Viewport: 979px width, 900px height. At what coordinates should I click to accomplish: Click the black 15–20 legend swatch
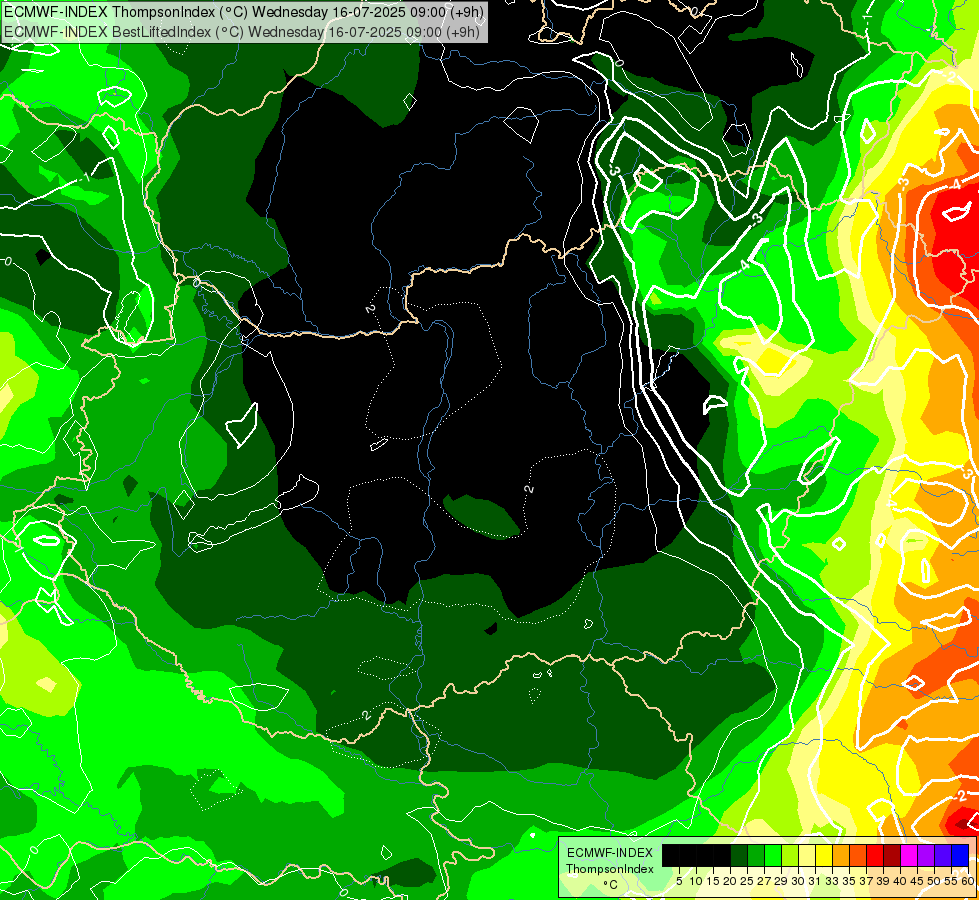722,855
